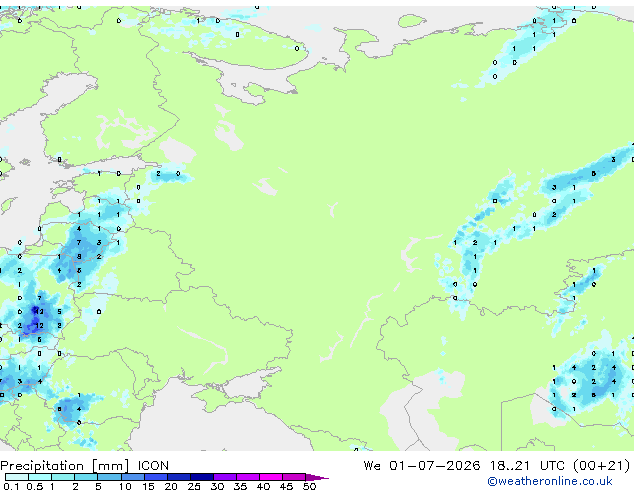Click the 15–20 mm legend color swatch
The height and width of the screenshot is (490, 634).
pyautogui.click(x=155, y=477)
